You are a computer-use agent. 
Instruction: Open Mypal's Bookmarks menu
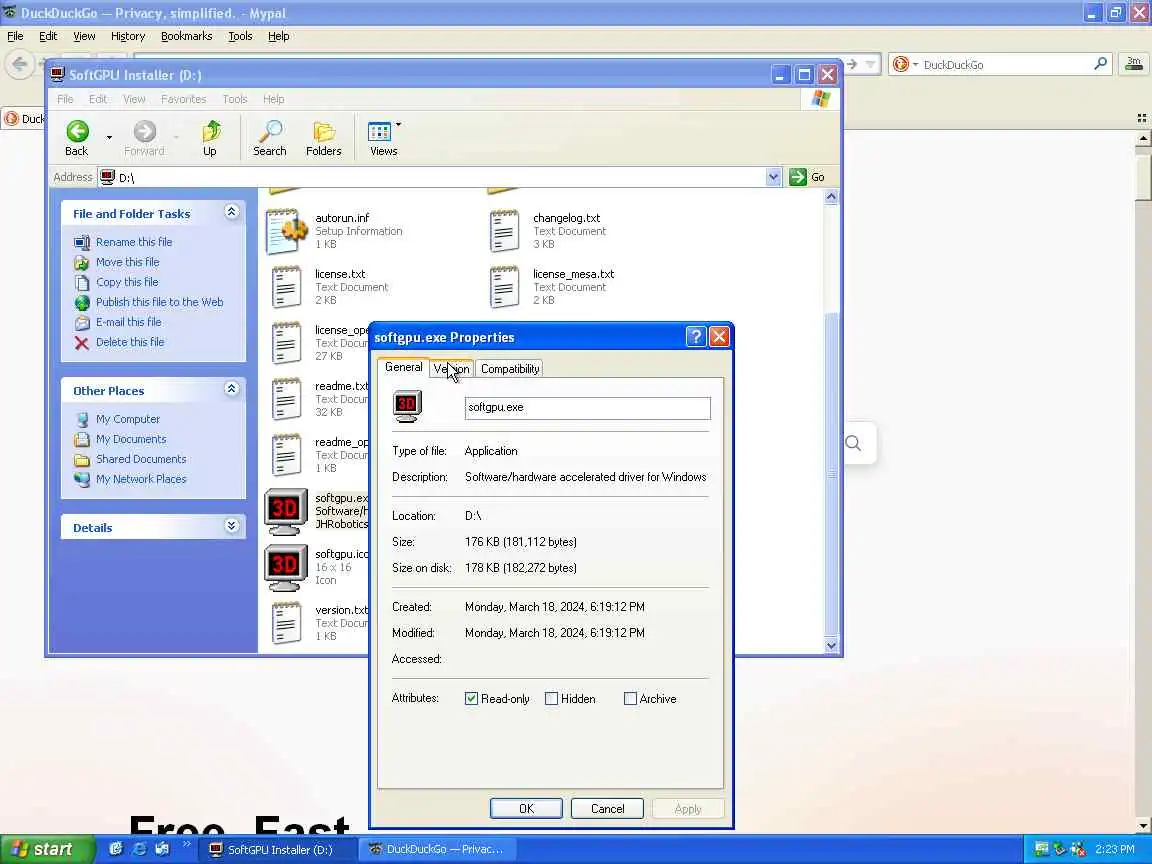[x=187, y=36]
